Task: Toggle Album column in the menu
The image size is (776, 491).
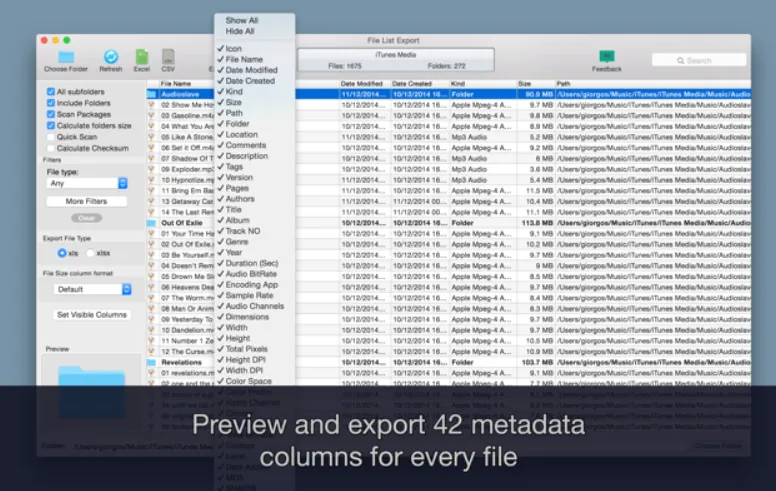Action: click(255, 220)
